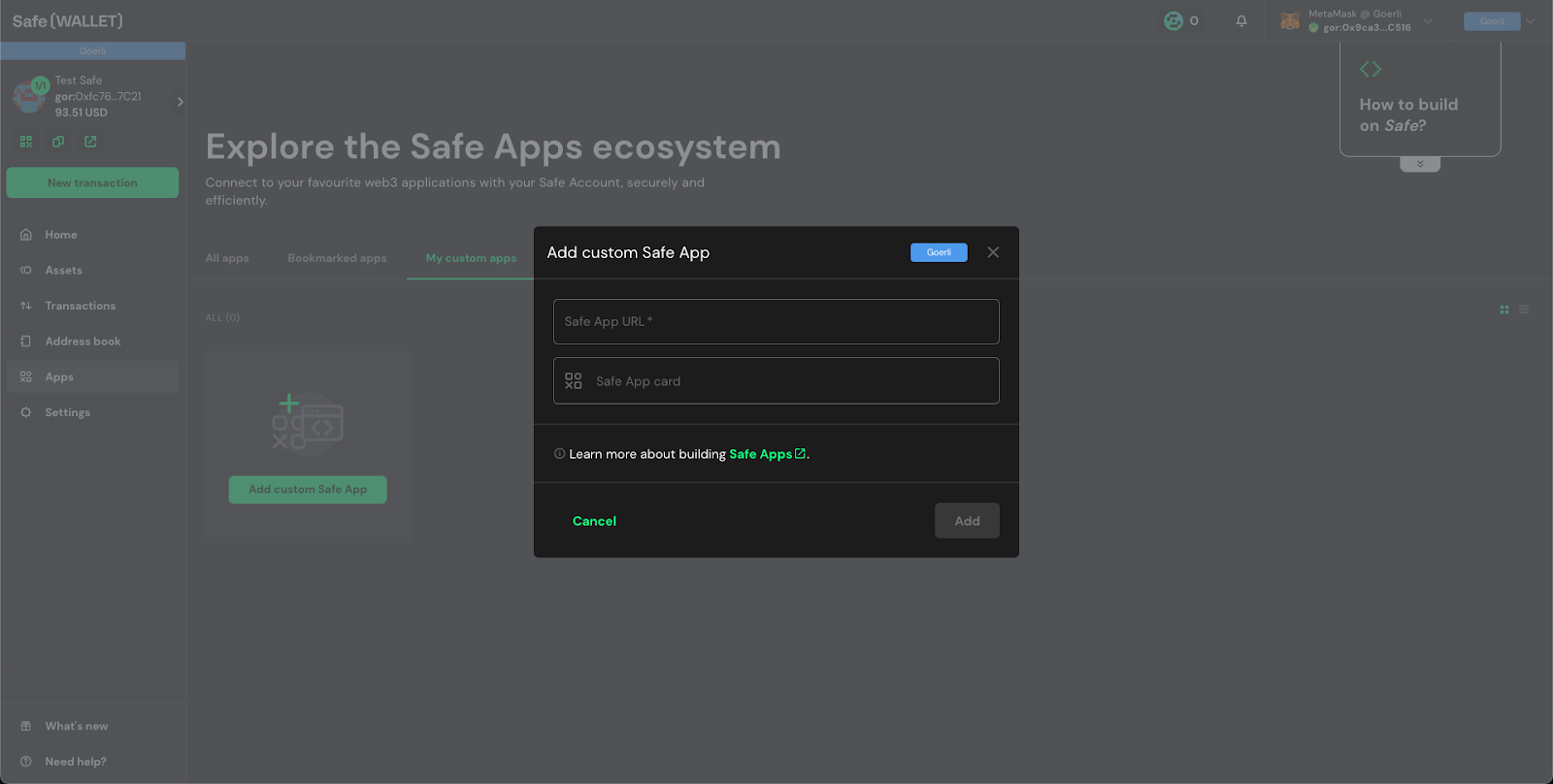
Task: Close the Add custom Safe App dialog
Action: click(993, 252)
